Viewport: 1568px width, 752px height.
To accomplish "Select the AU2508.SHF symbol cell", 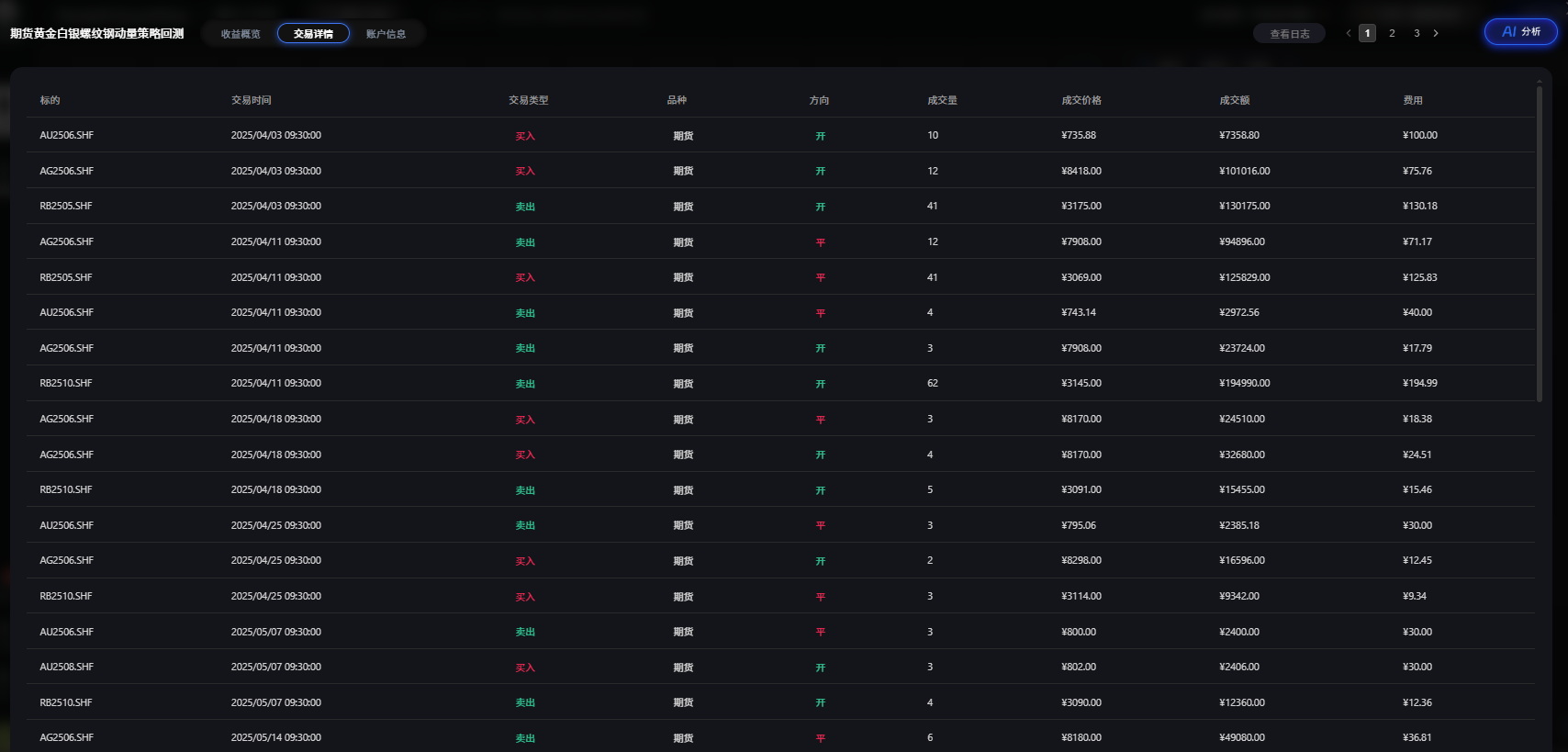I will [x=66, y=667].
